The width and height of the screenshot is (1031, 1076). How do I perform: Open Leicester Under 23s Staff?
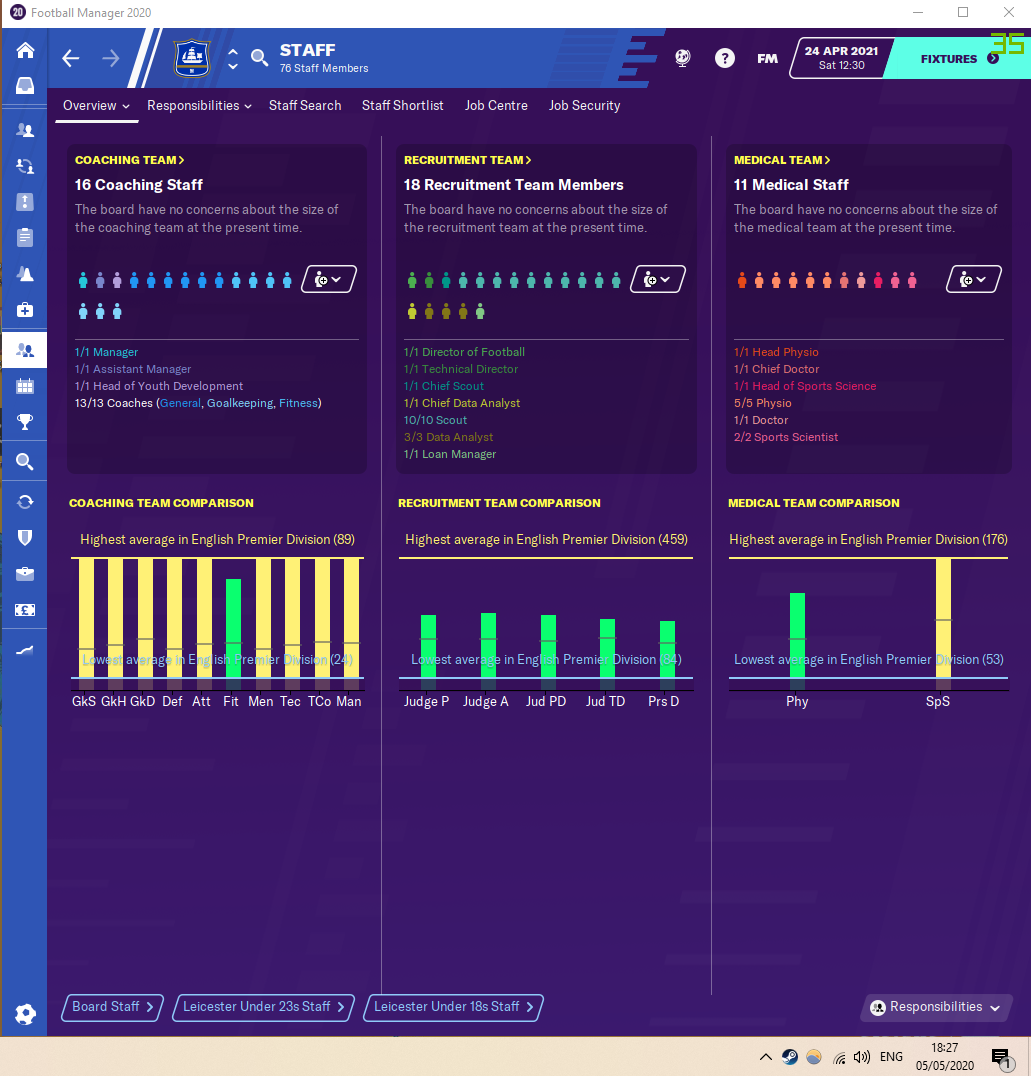(263, 1007)
